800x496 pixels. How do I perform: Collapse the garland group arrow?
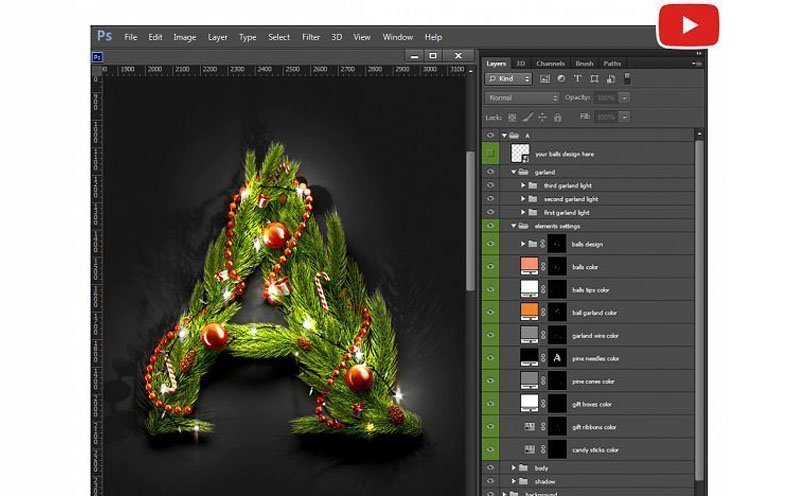(513, 172)
